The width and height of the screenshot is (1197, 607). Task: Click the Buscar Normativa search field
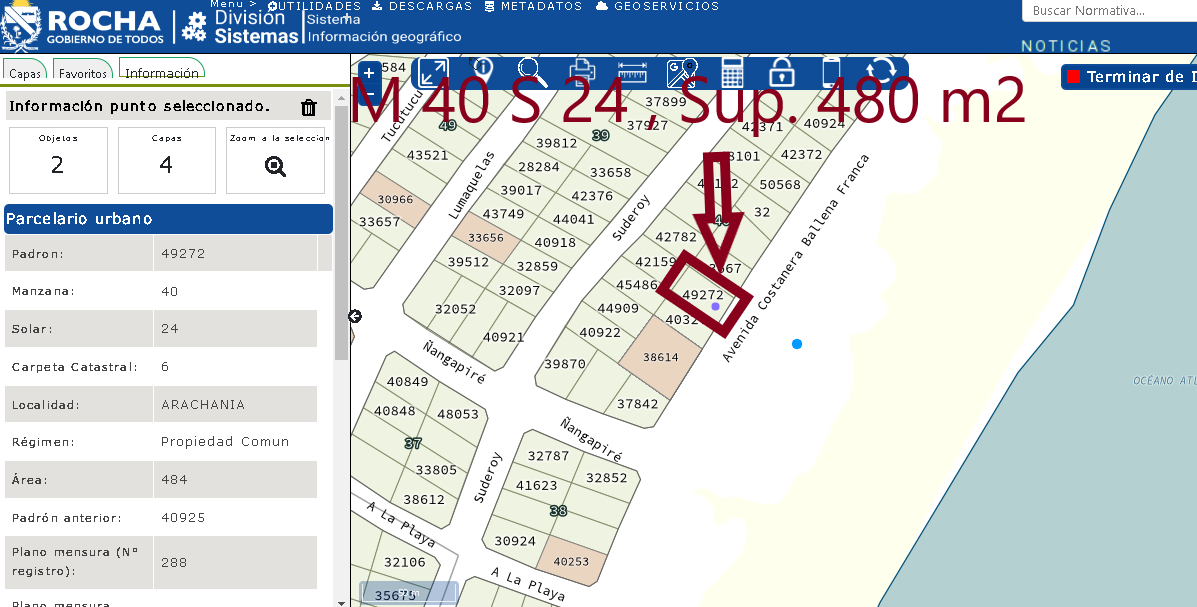1108,11
